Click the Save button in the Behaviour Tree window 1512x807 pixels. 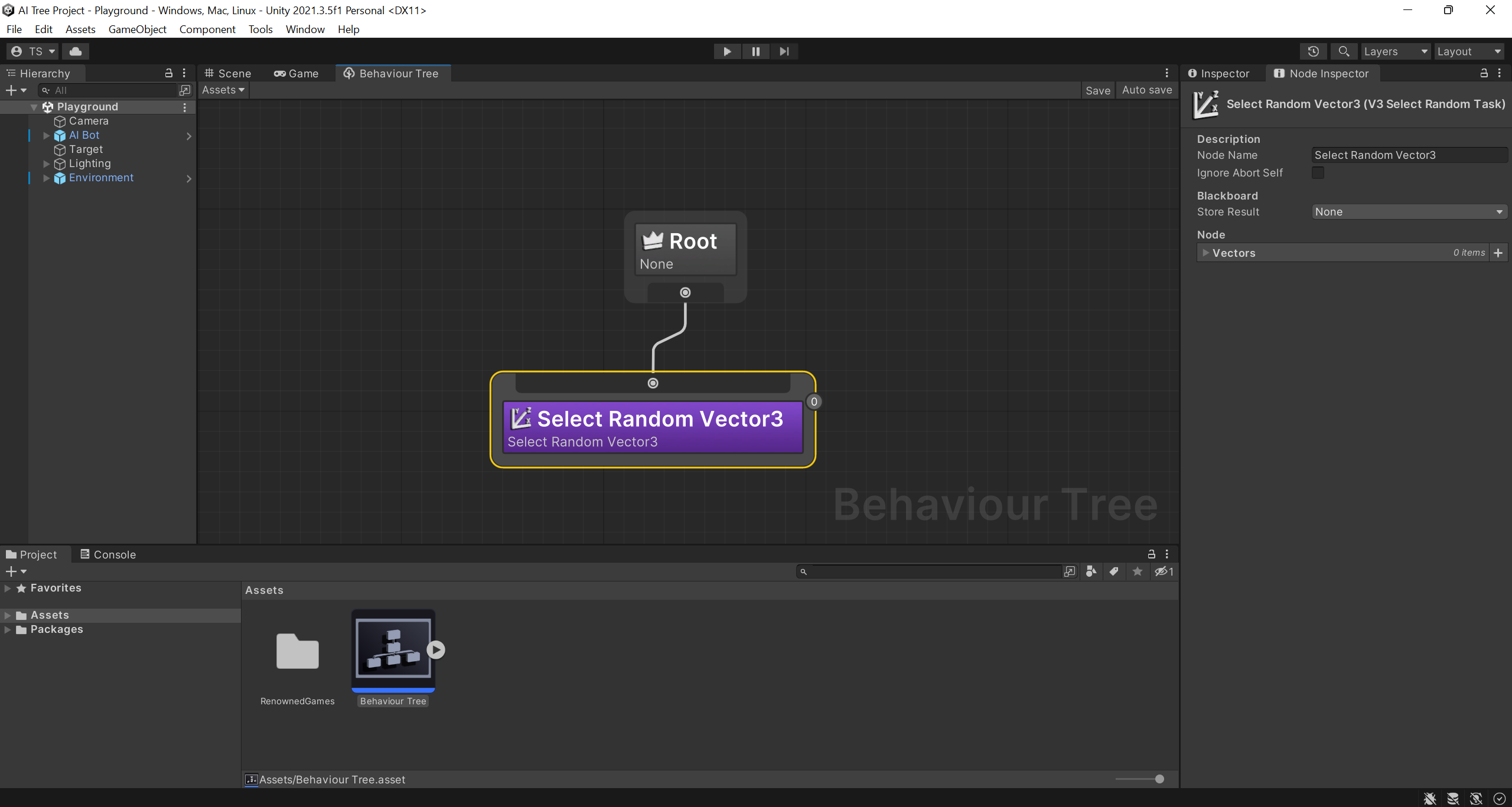coord(1097,90)
